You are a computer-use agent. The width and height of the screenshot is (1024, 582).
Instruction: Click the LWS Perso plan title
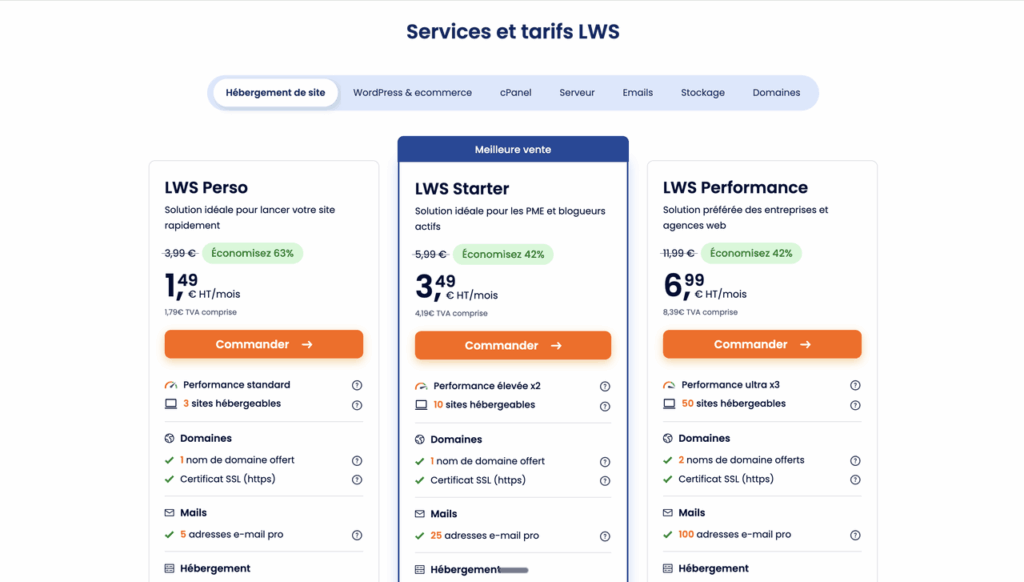(x=206, y=187)
